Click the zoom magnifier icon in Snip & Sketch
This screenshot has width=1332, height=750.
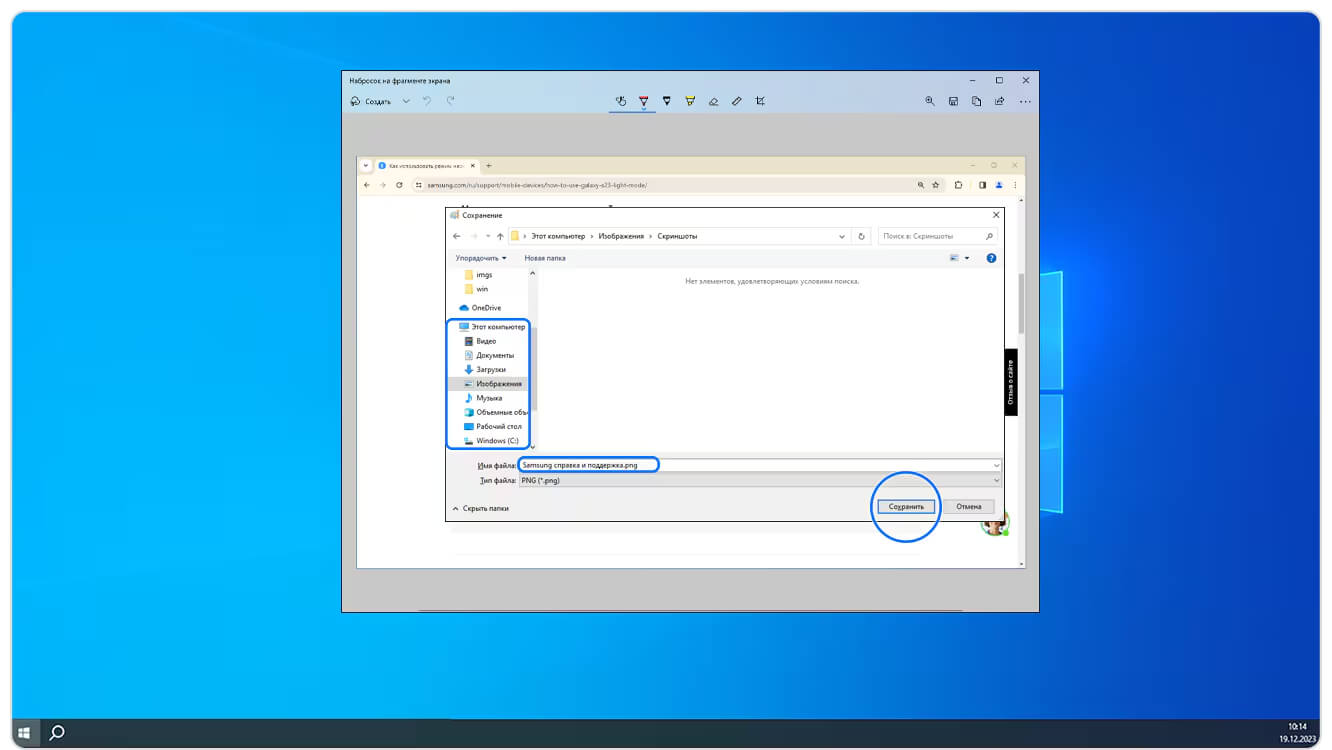pos(930,101)
